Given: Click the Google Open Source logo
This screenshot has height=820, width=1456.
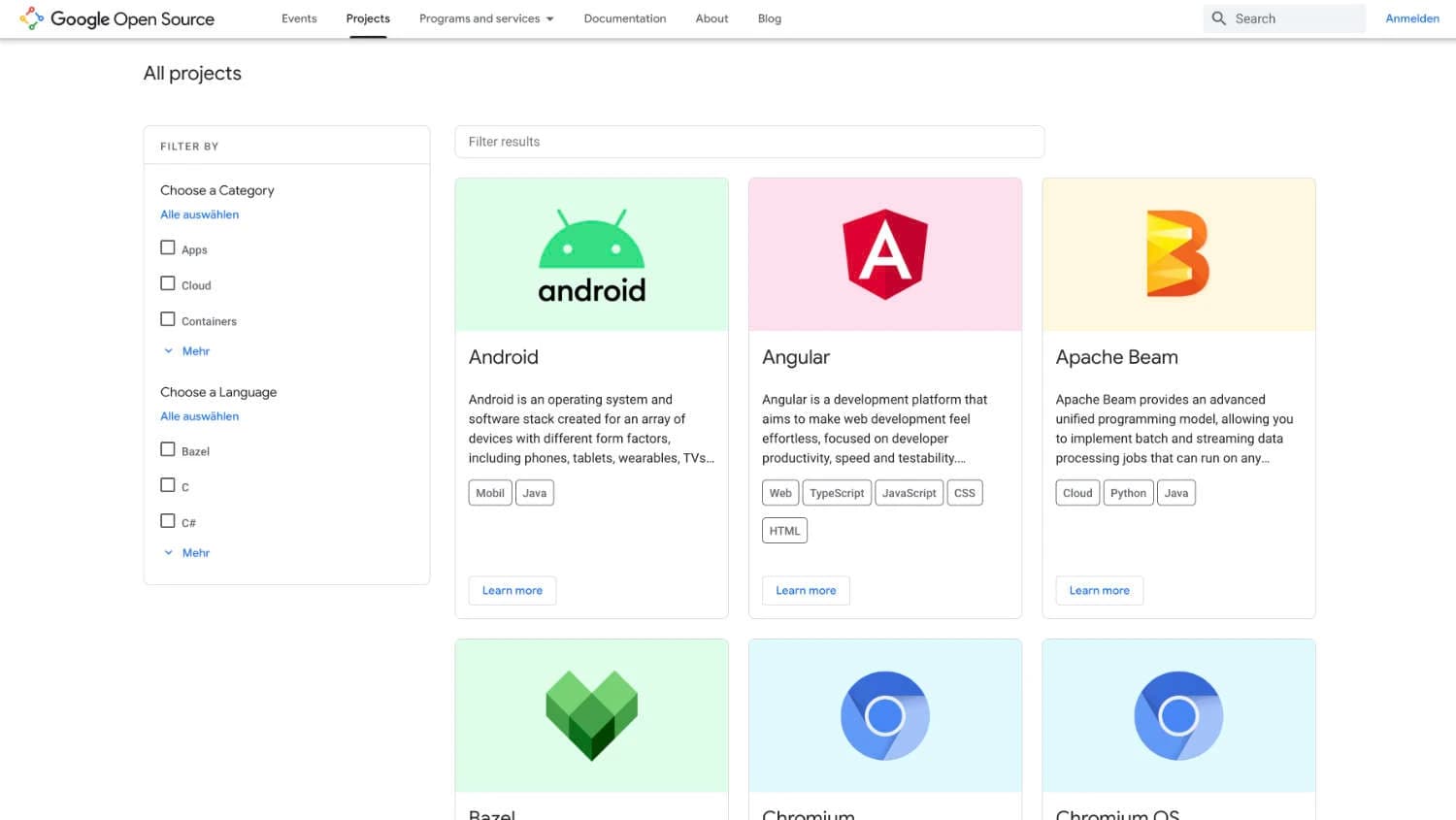Looking at the screenshot, I should click(x=116, y=18).
